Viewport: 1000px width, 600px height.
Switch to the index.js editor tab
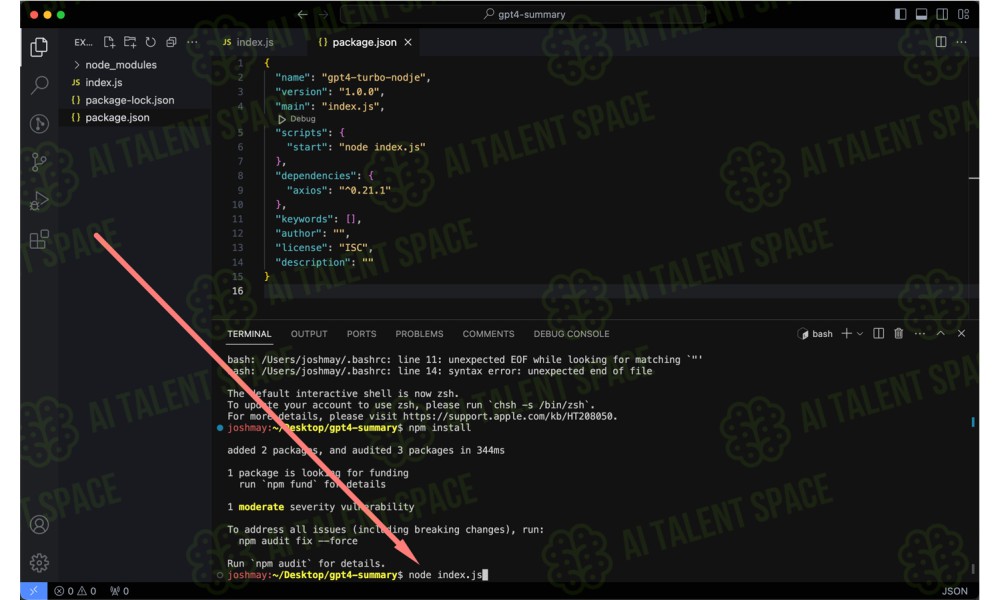point(248,42)
